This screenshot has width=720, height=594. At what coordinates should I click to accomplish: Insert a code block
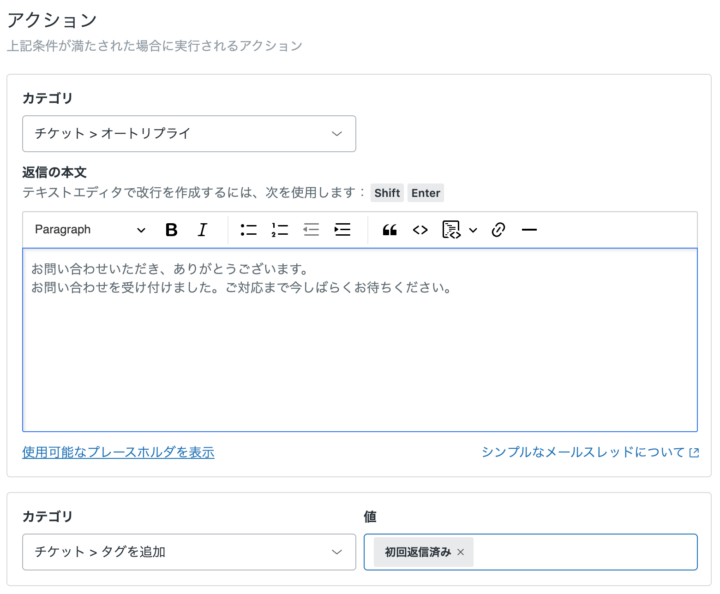tap(451, 230)
